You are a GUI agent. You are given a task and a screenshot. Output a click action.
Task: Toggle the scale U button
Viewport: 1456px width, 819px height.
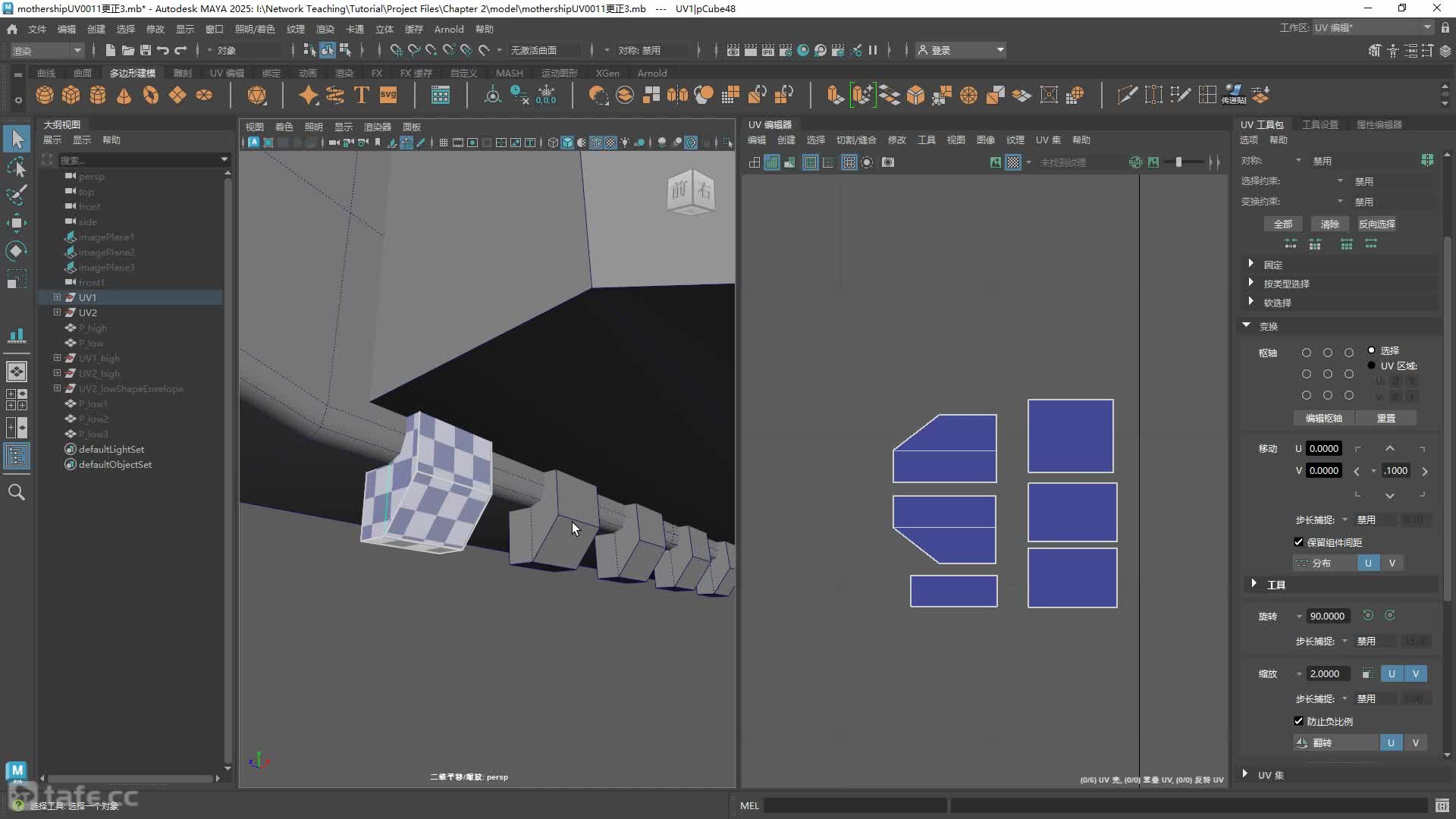pyautogui.click(x=1392, y=673)
